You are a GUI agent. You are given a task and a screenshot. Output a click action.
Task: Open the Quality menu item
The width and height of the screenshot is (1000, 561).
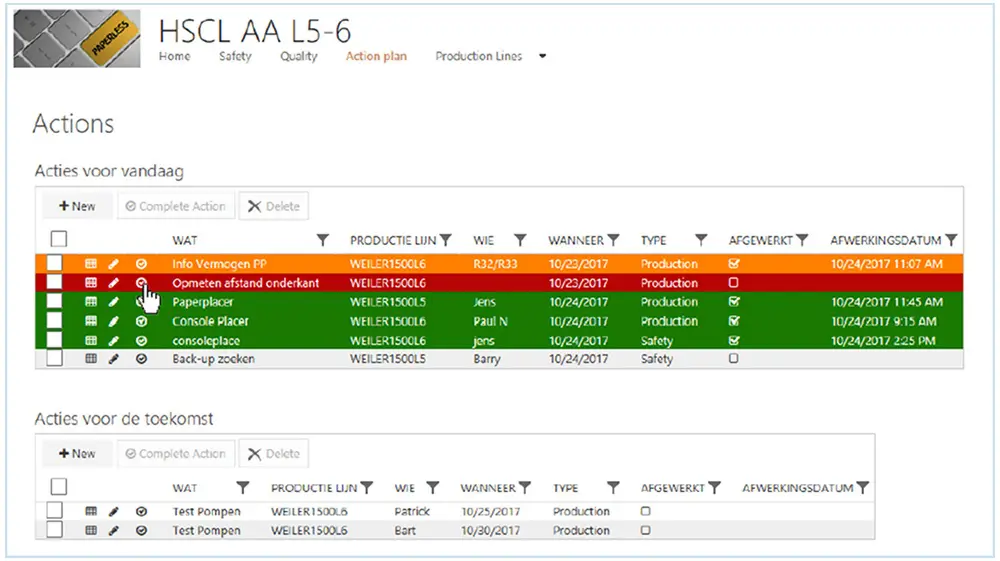click(x=298, y=56)
